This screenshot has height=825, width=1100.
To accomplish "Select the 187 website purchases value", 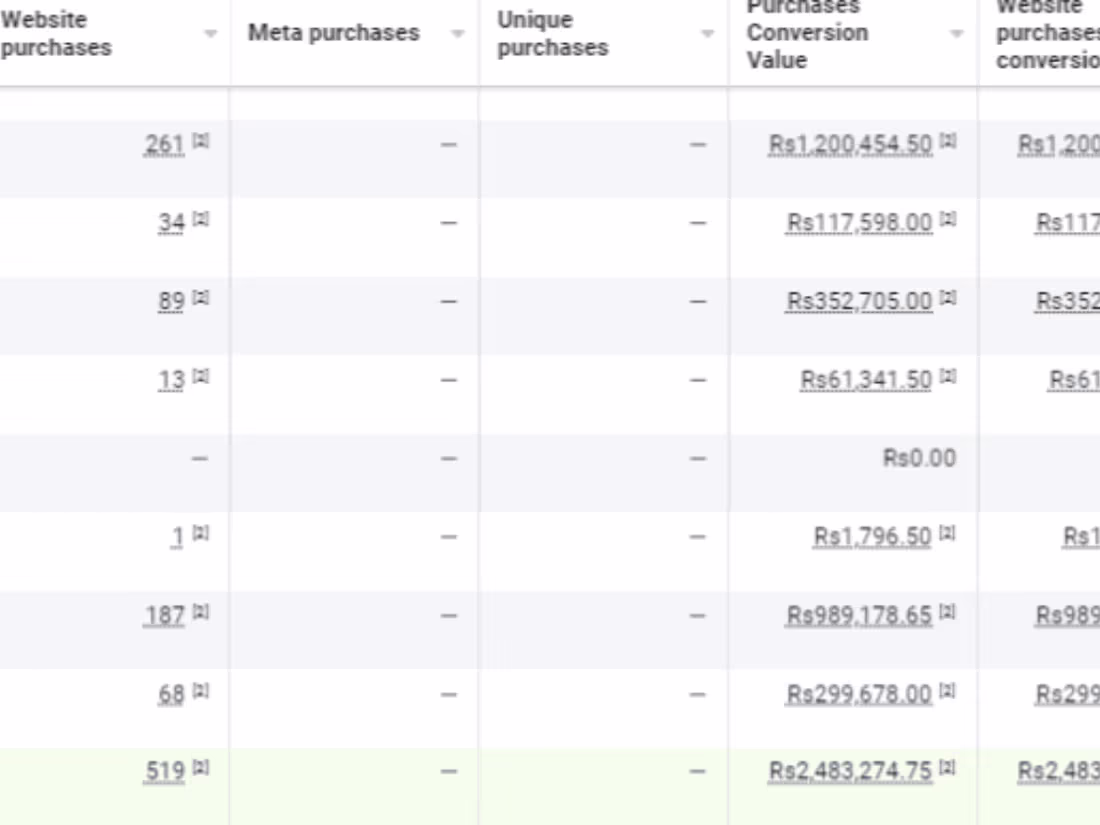I will tap(164, 616).
